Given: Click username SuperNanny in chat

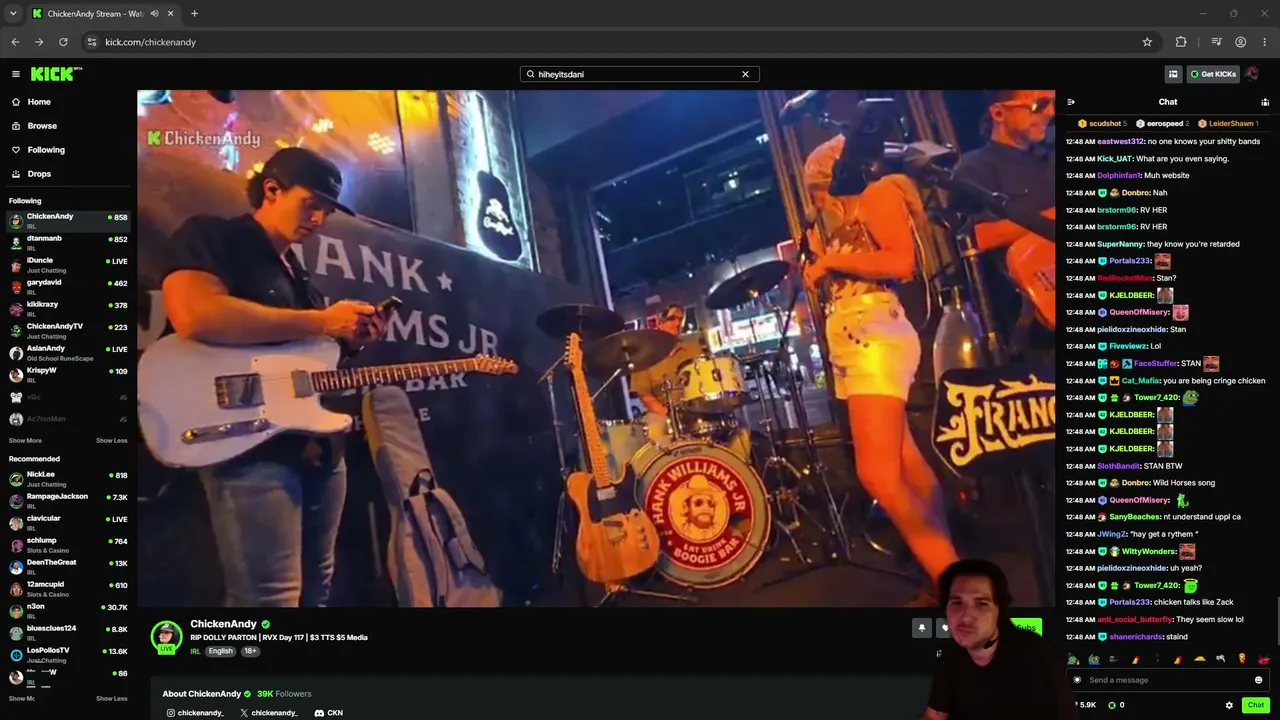Looking at the screenshot, I should [x=1118, y=244].
